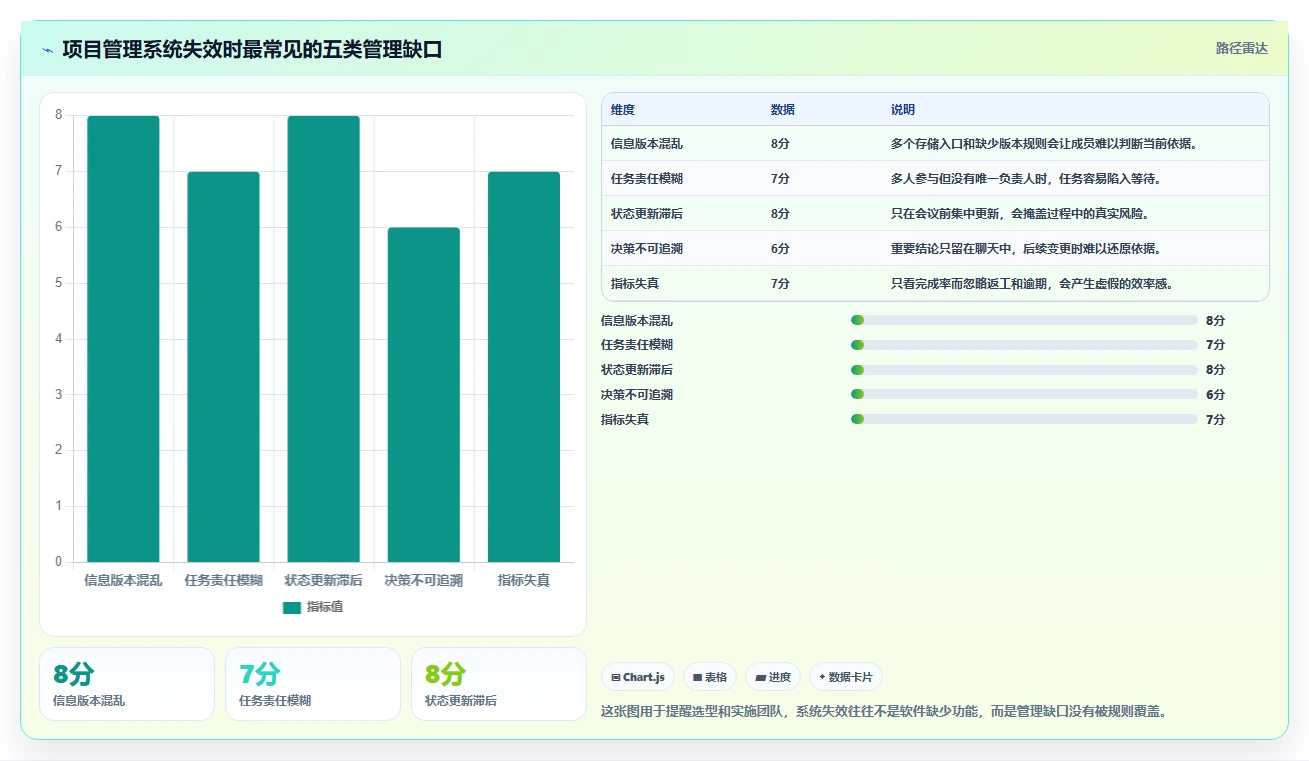The image size is (1309, 761).
Task: Click the Chart.js tag
Action: pos(638,677)
